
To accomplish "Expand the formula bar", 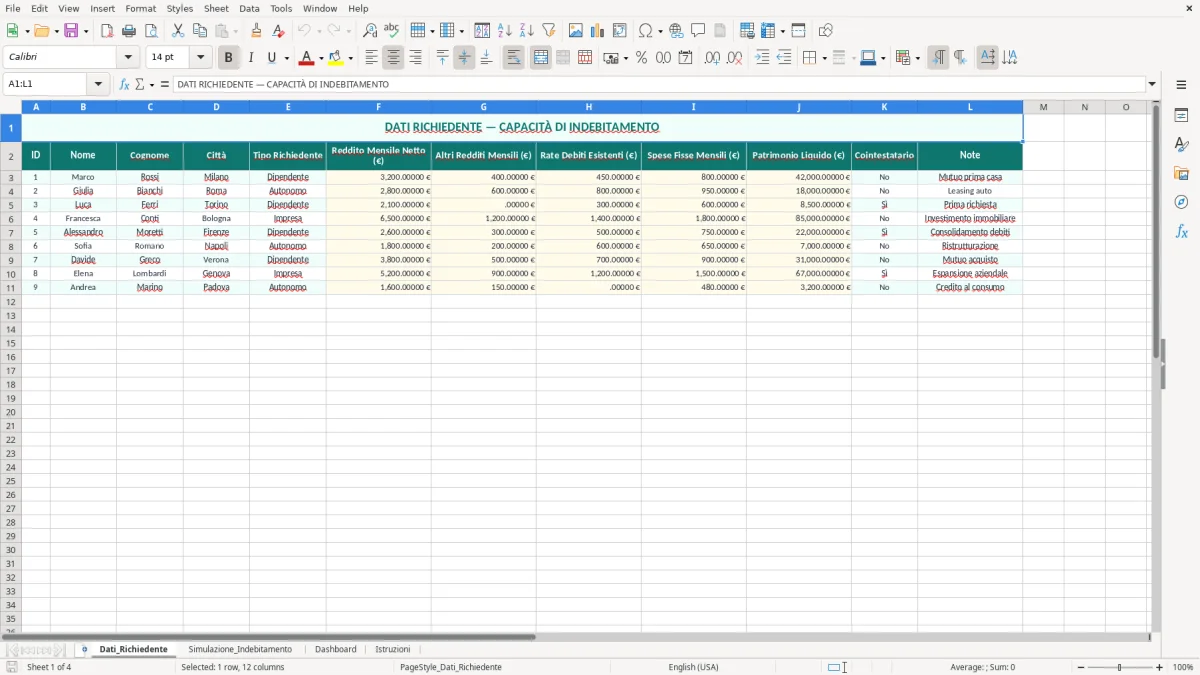I will point(1152,85).
